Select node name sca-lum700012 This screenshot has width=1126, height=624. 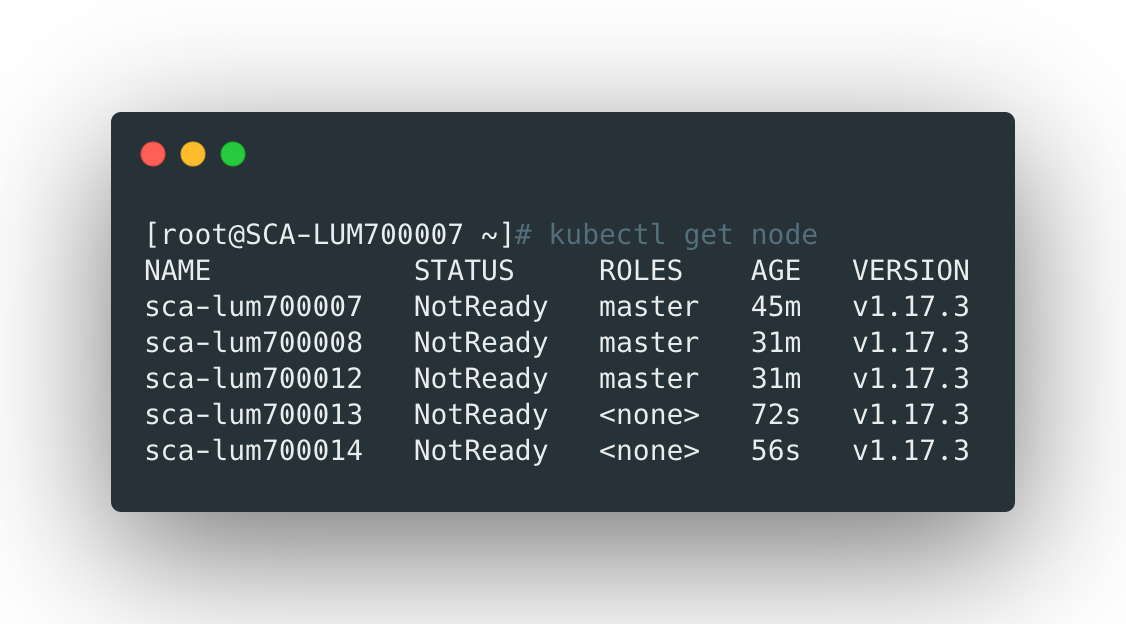(x=254, y=379)
